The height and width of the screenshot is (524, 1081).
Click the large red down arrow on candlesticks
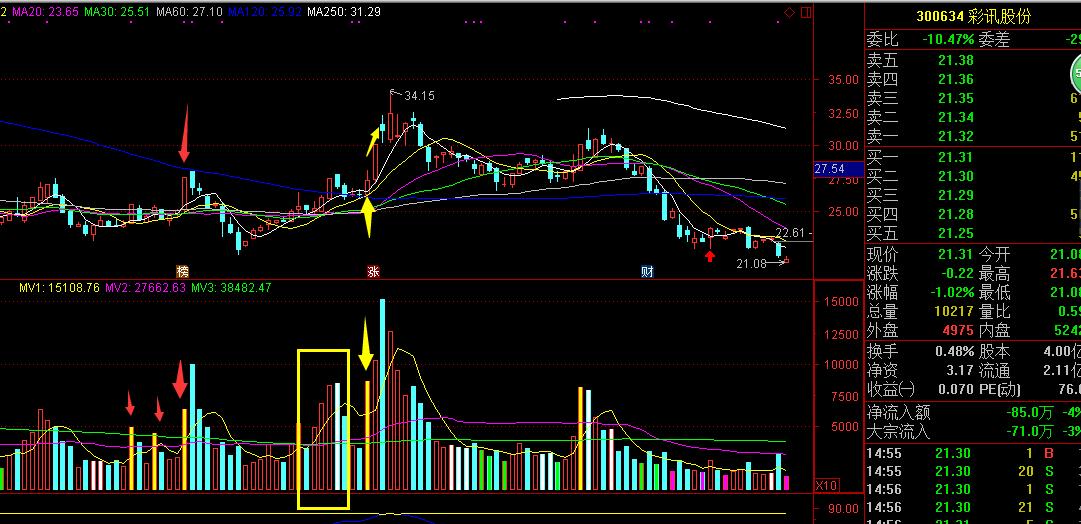point(183,137)
